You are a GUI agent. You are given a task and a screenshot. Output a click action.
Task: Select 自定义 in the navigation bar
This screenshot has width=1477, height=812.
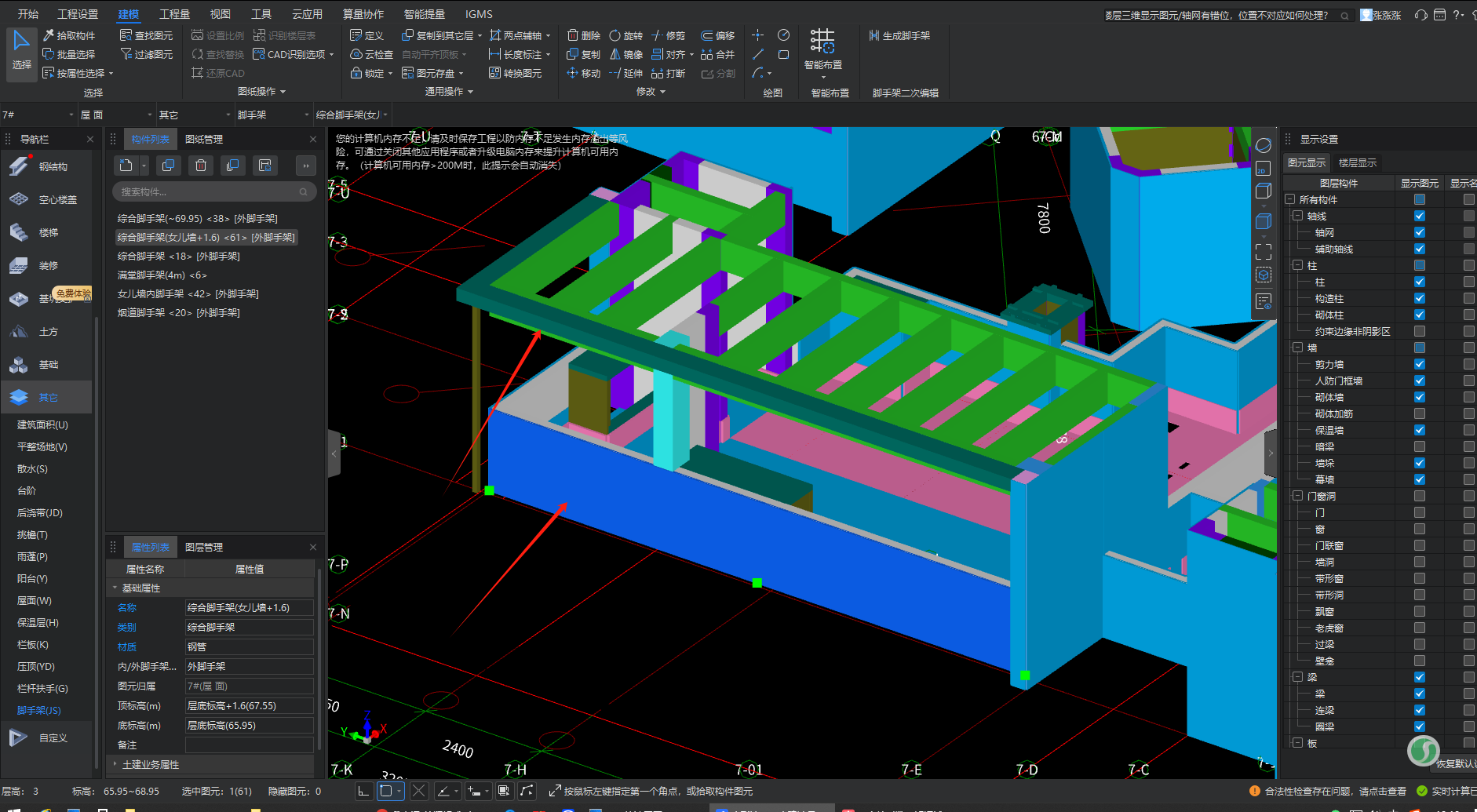(x=47, y=737)
